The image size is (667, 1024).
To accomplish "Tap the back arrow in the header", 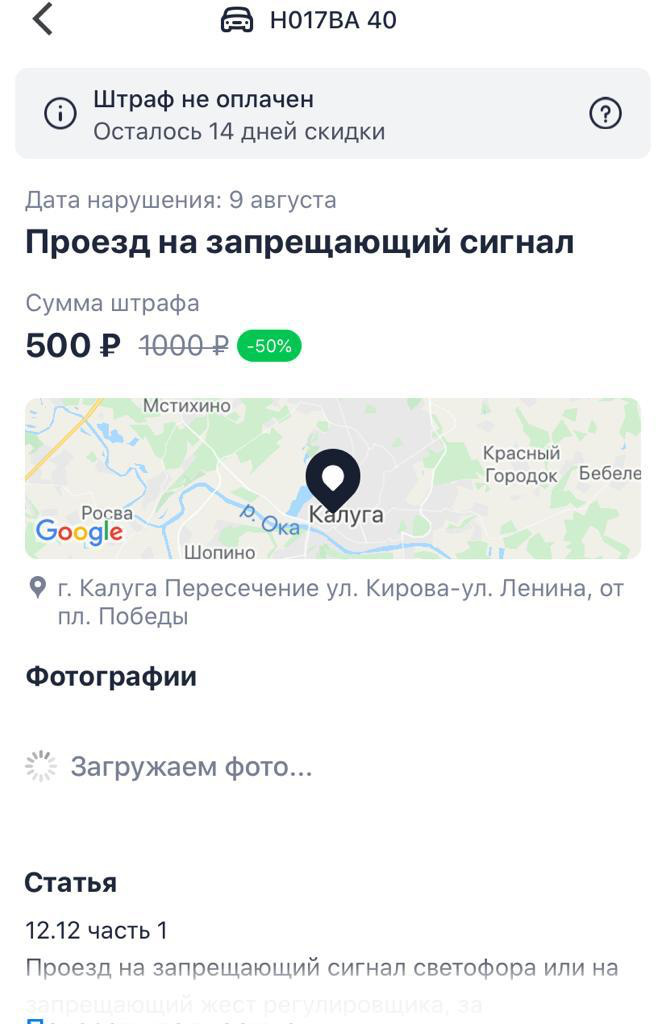I will [x=43, y=19].
